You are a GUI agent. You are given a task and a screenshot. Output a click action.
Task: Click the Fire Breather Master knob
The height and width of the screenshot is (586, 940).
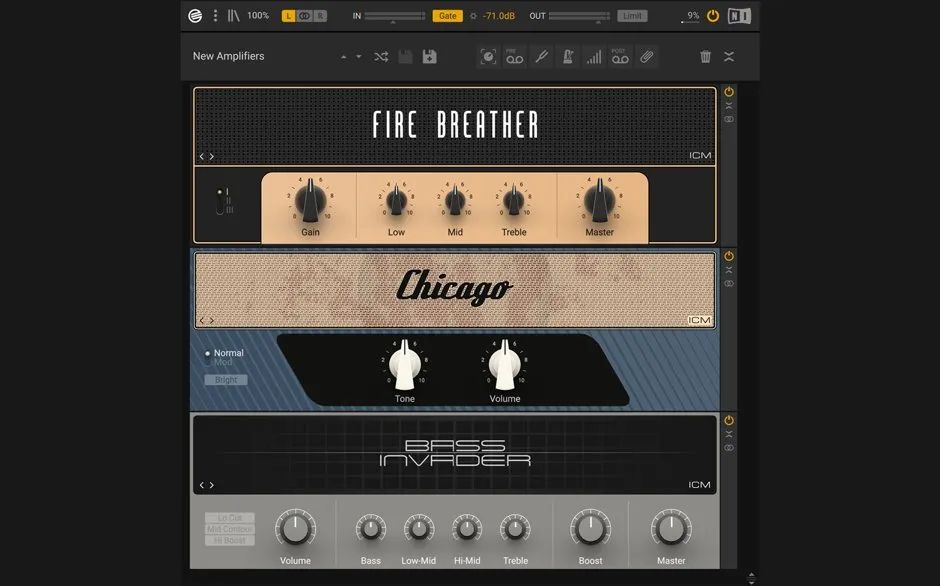click(599, 200)
